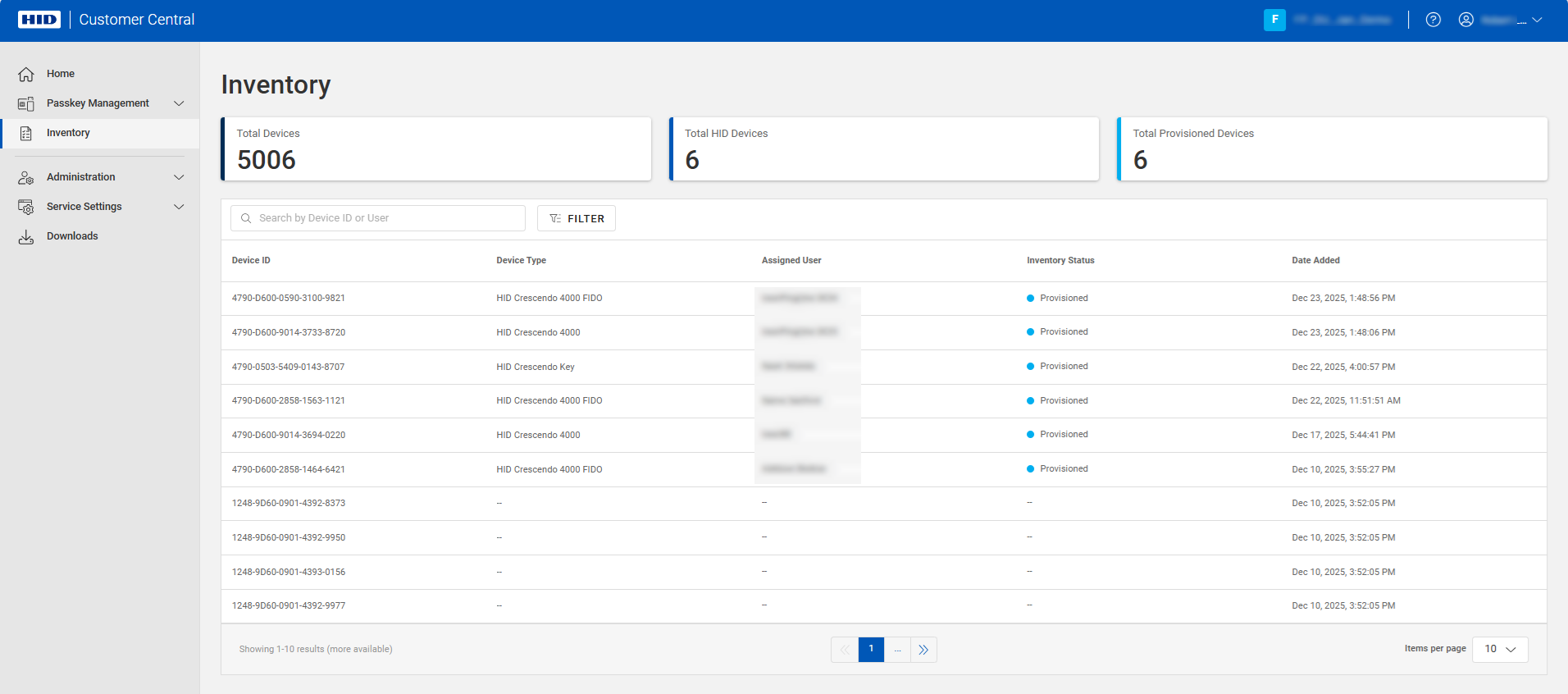Select Inventory in the sidebar menu
The image size is (1568, 694).
[x=68, y=133]
